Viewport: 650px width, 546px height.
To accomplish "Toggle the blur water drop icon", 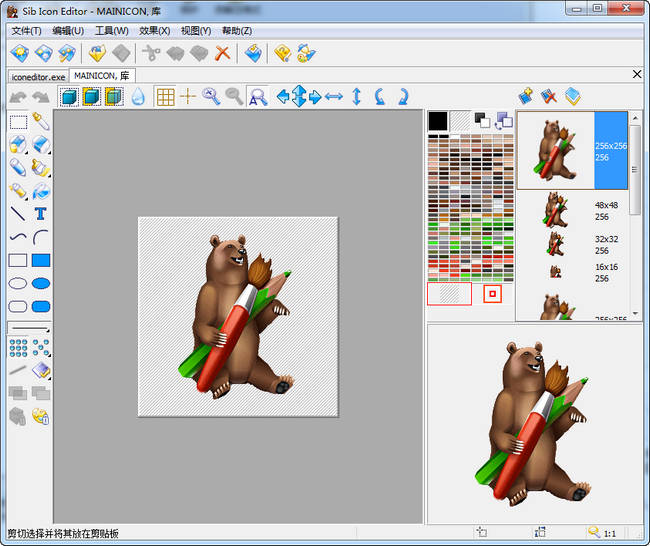I will click(138, 97).
